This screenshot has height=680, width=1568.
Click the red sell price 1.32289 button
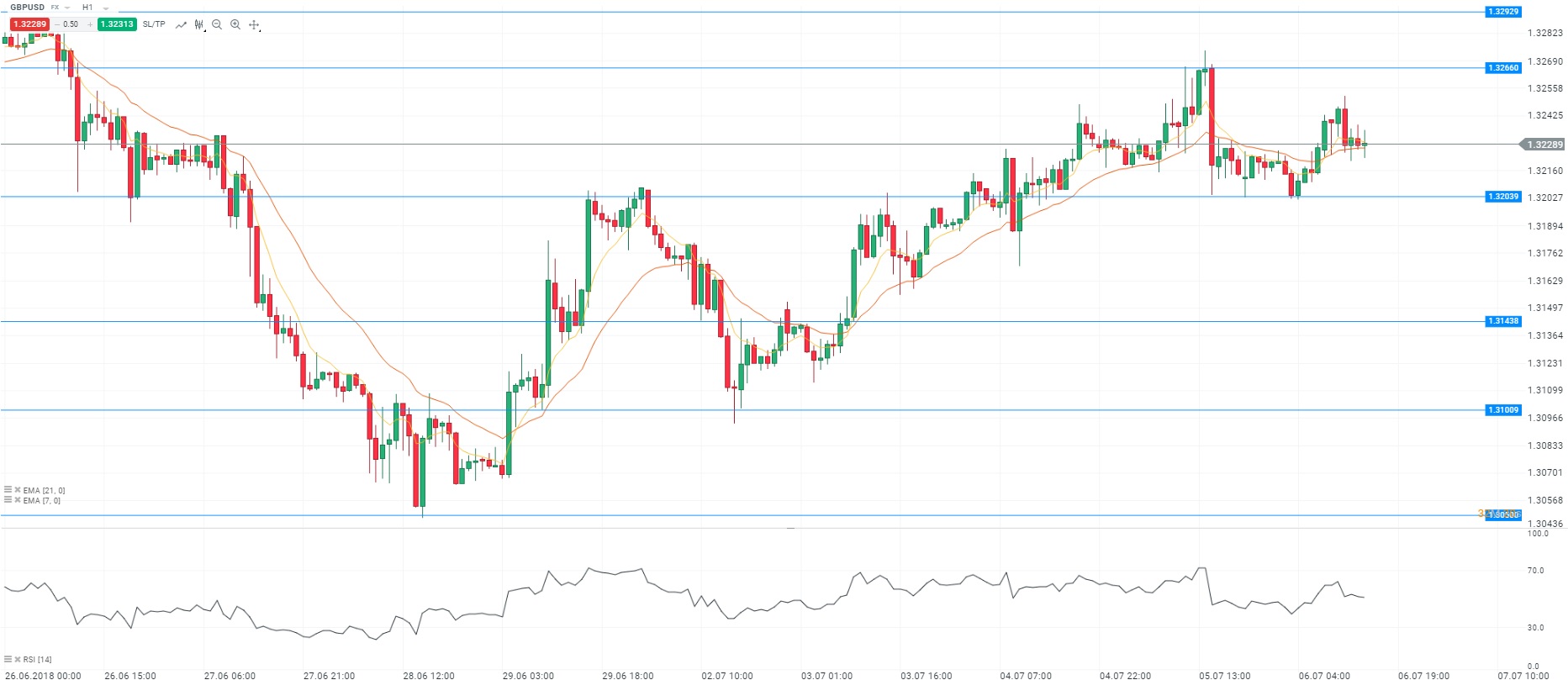pyautogui.click(x=29, y=24)
